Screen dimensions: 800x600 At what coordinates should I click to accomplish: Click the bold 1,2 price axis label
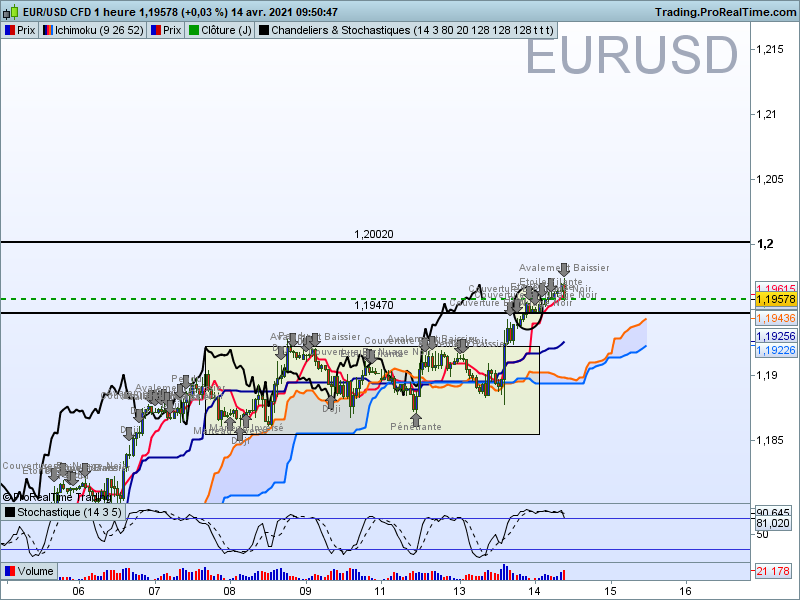(765, 244)
